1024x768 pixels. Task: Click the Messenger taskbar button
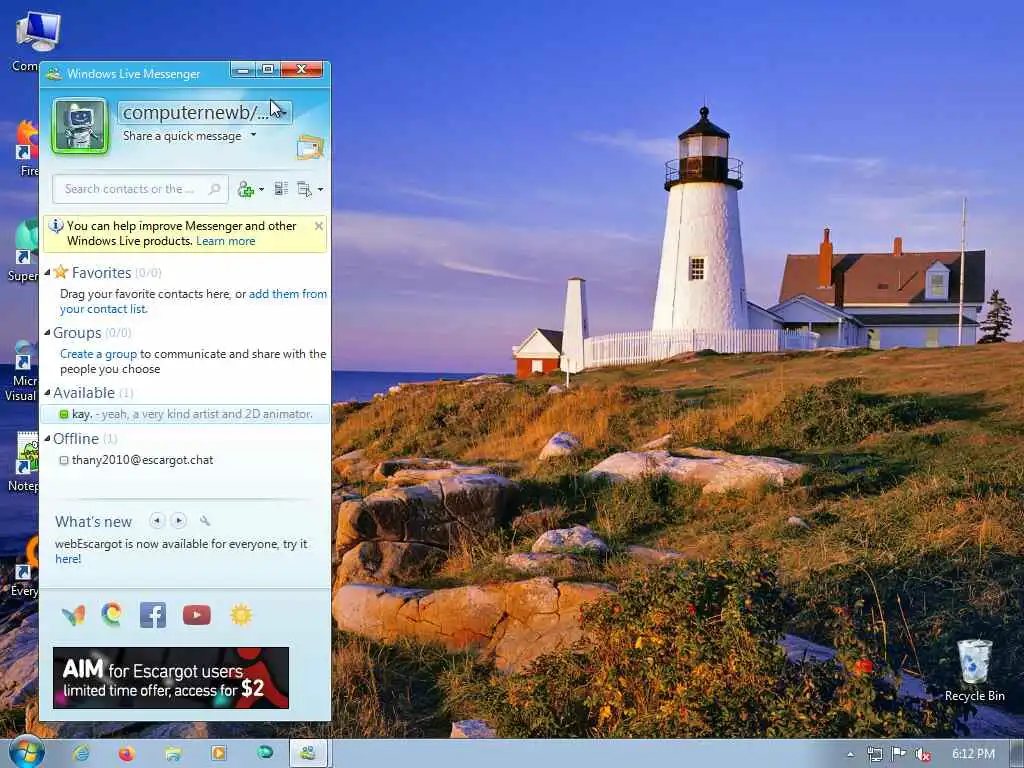click(x=310, y=754)
